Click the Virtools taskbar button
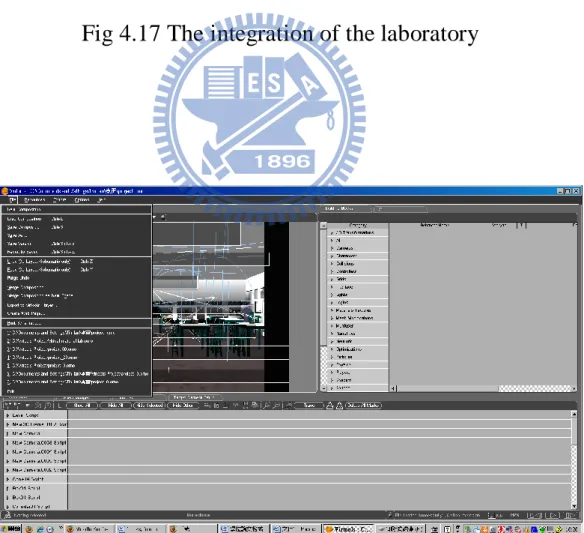The height and width of the screenshot is (533, 584). pyautogui.click(x=348, y=529)
